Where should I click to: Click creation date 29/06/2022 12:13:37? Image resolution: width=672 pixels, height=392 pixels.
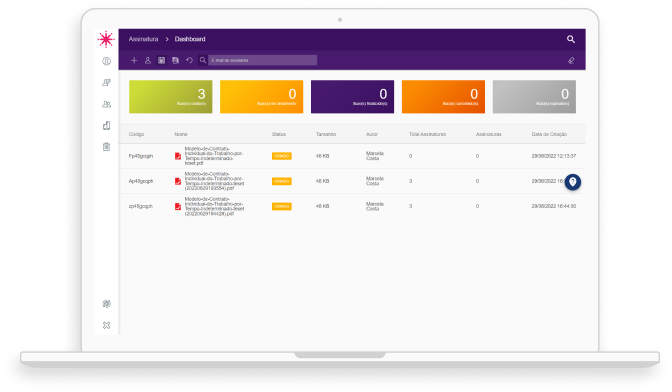click(x=554, y=156)
